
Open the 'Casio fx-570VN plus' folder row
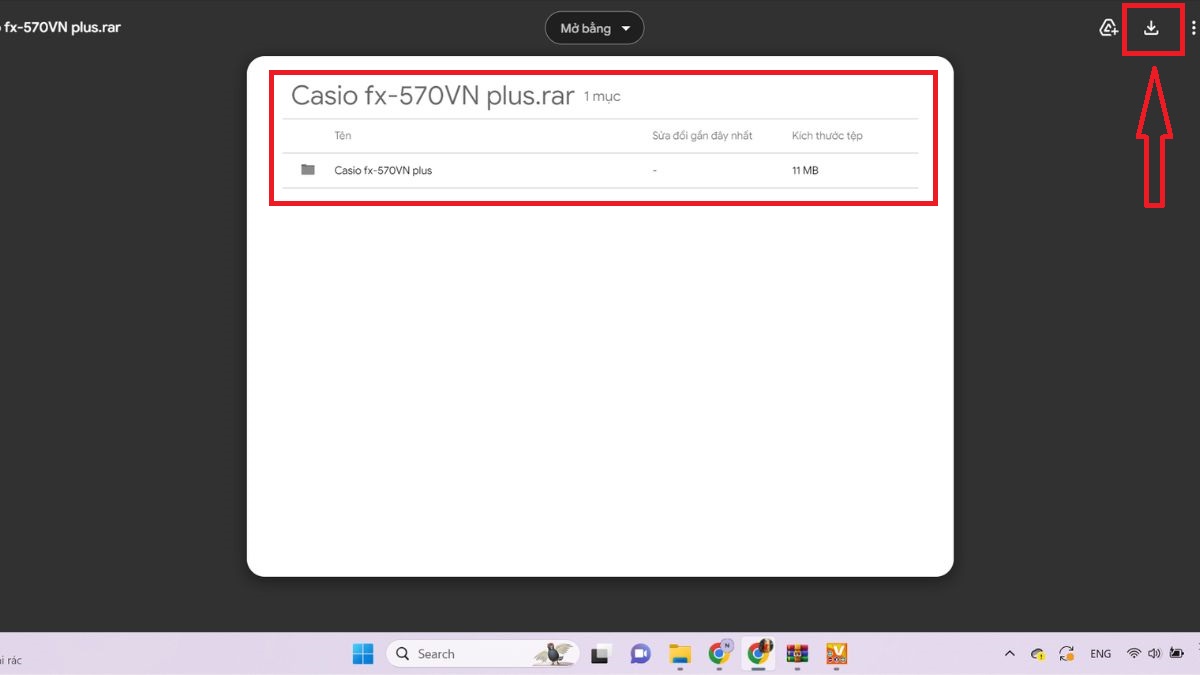click(x=600, y=170)
